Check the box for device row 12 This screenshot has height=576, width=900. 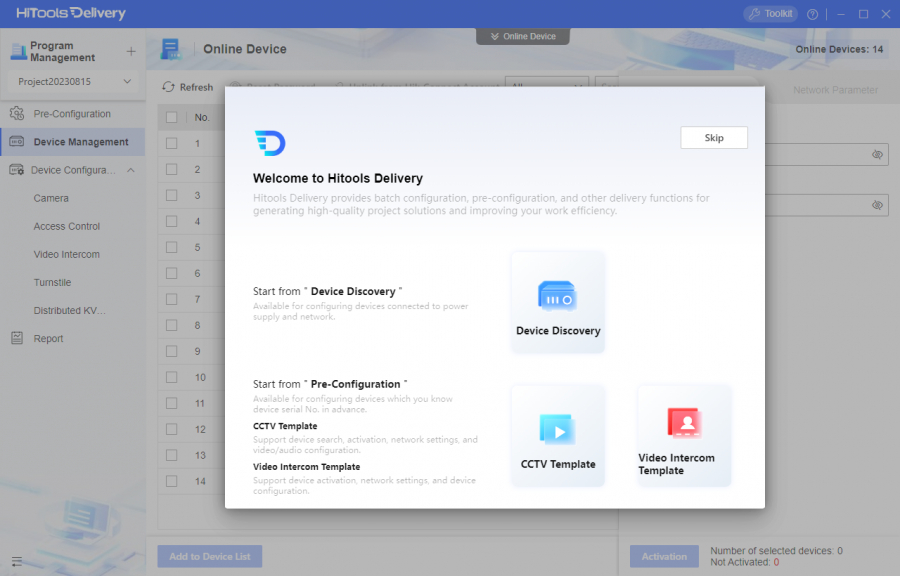point(172,429)
